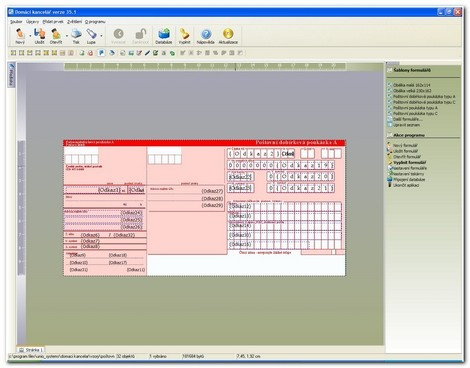Image resolution: width=470 pixels, height=368 pixels.
Task: Click the greyed-out round back-arrow icon
Action: [x=118, y=33]
